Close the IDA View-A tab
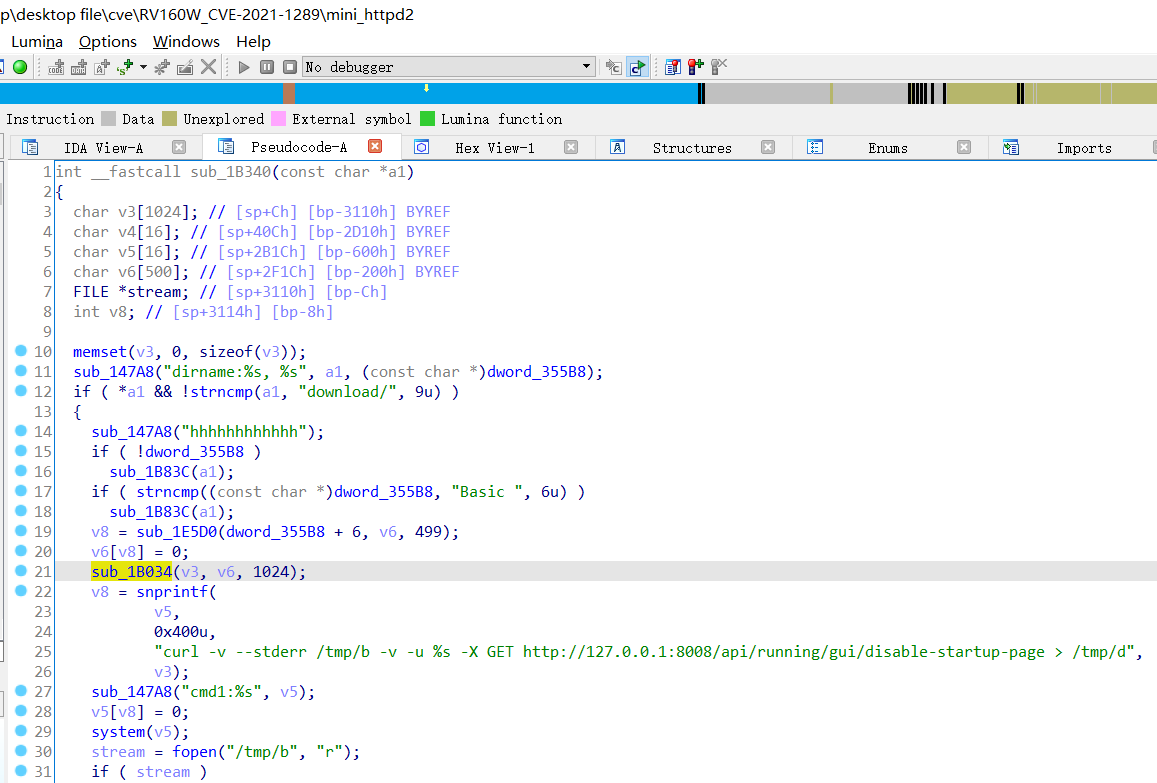 179,147
